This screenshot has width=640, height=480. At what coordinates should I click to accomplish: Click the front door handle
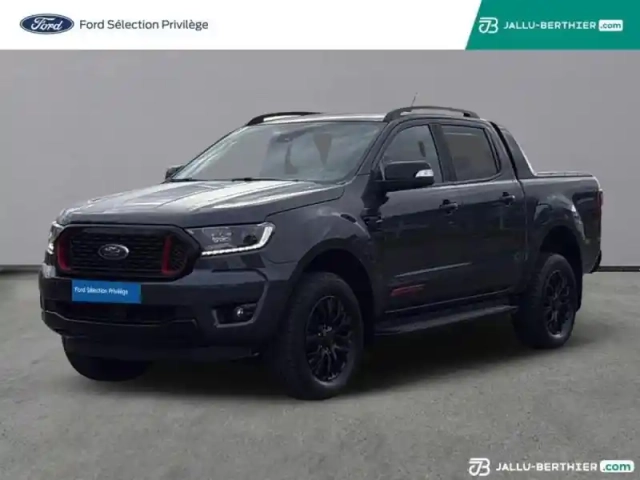[449, 206]
